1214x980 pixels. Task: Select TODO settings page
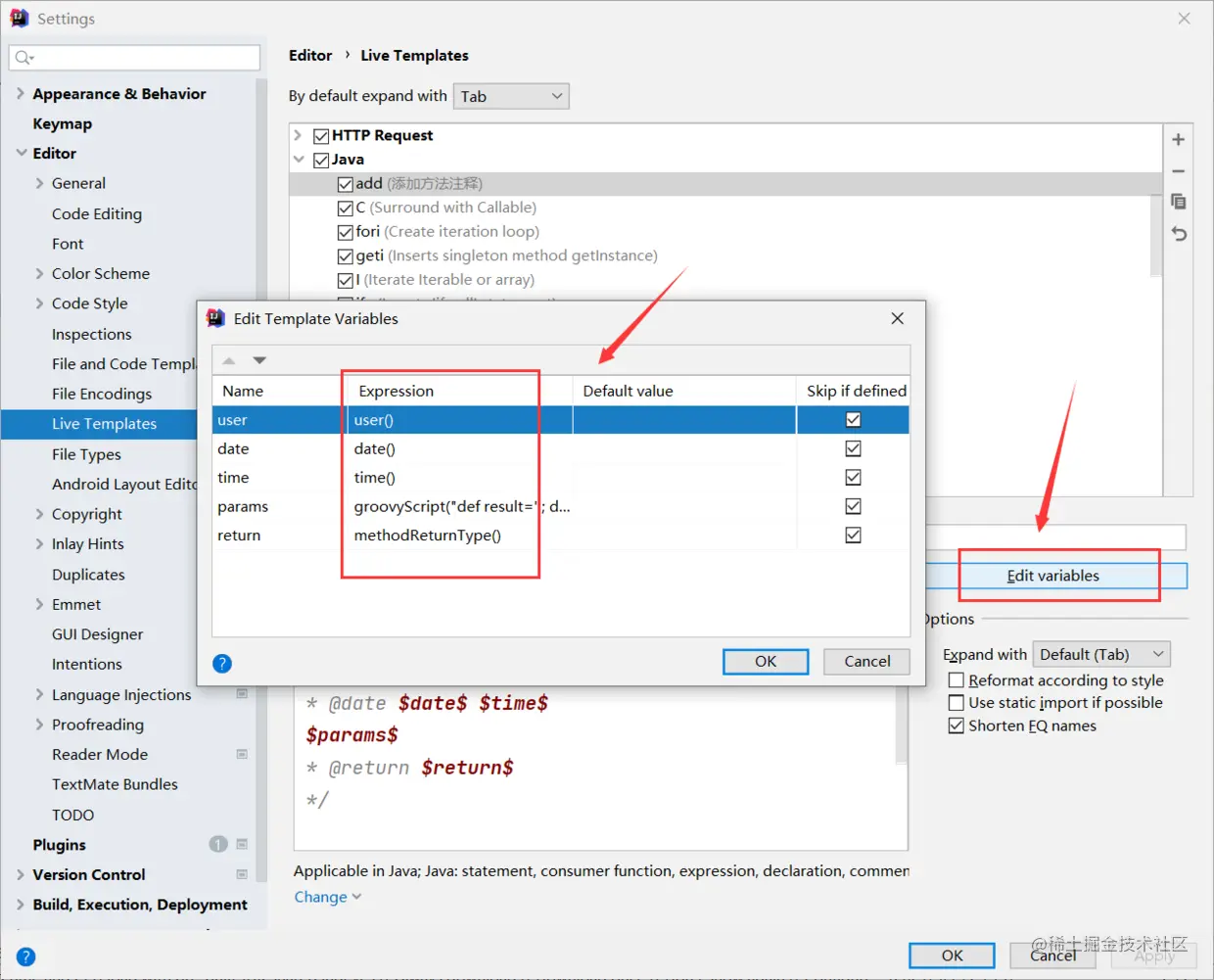click(x=72, y=815)
